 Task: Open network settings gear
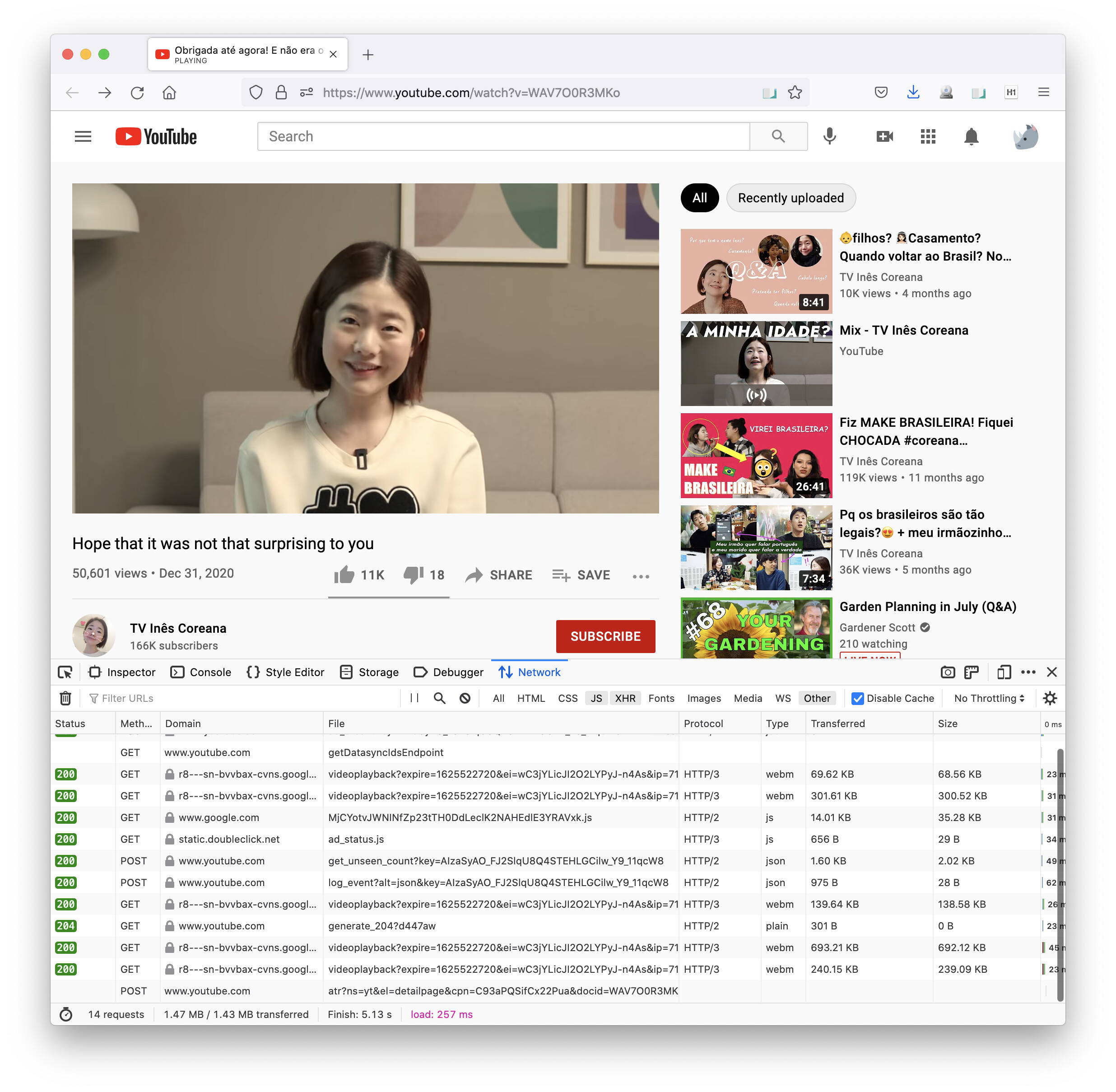[1050, 698]
